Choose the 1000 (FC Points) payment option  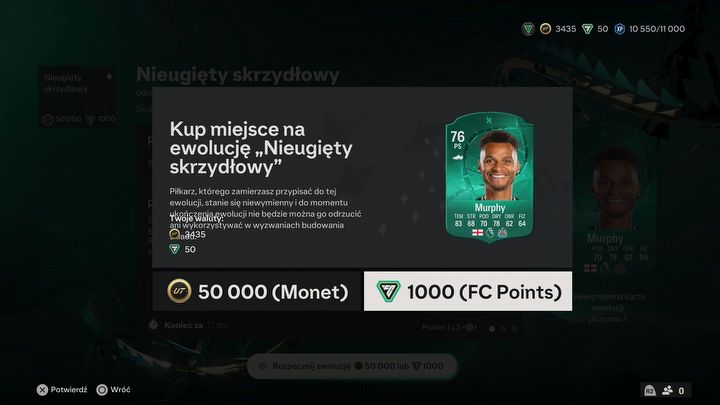468,291
